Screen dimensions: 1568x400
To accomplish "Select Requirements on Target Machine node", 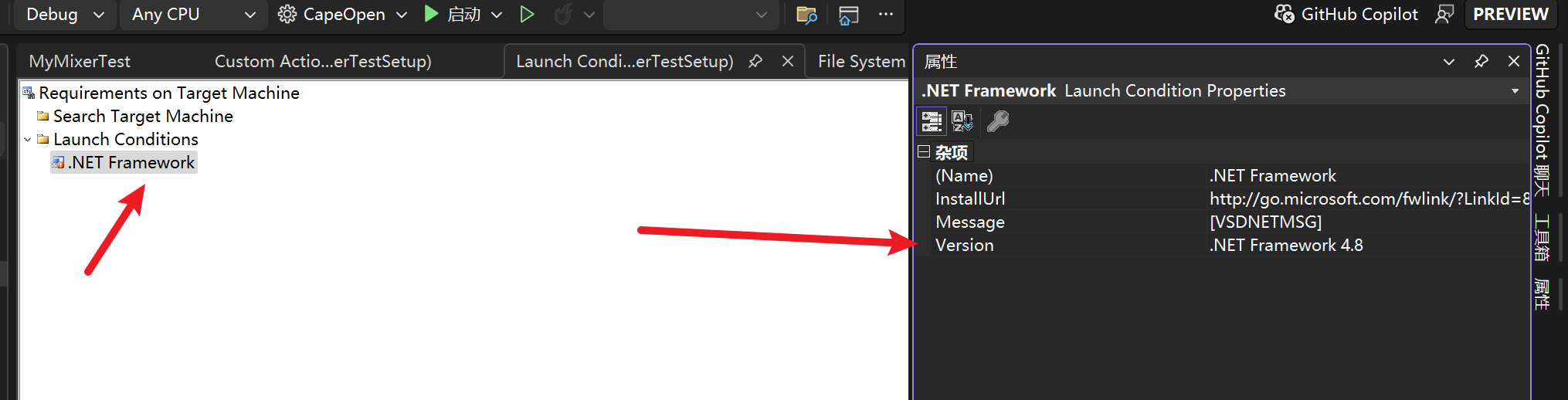I will [x=168, y=93].
